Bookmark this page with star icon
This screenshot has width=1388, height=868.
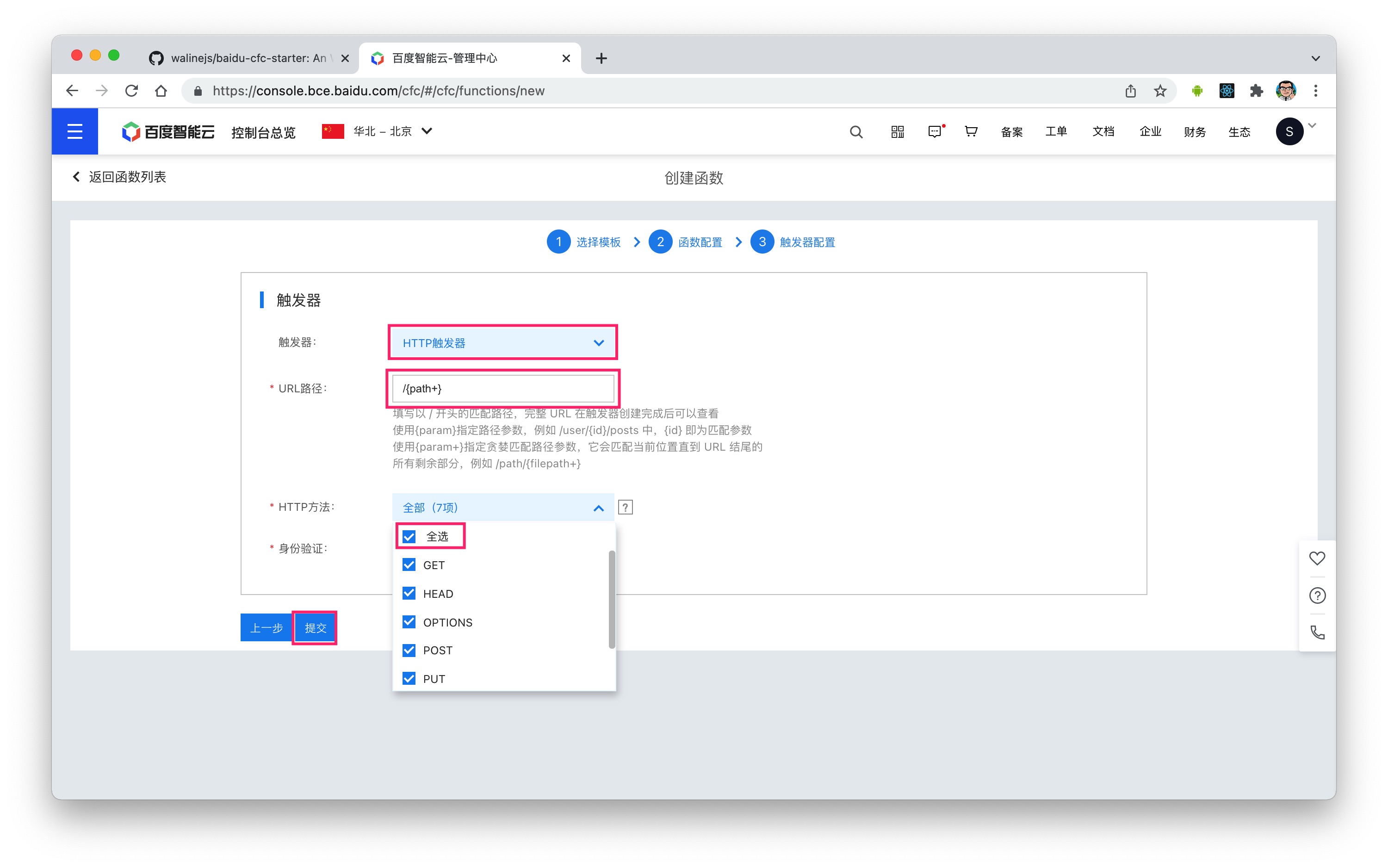coord(1160,91)
